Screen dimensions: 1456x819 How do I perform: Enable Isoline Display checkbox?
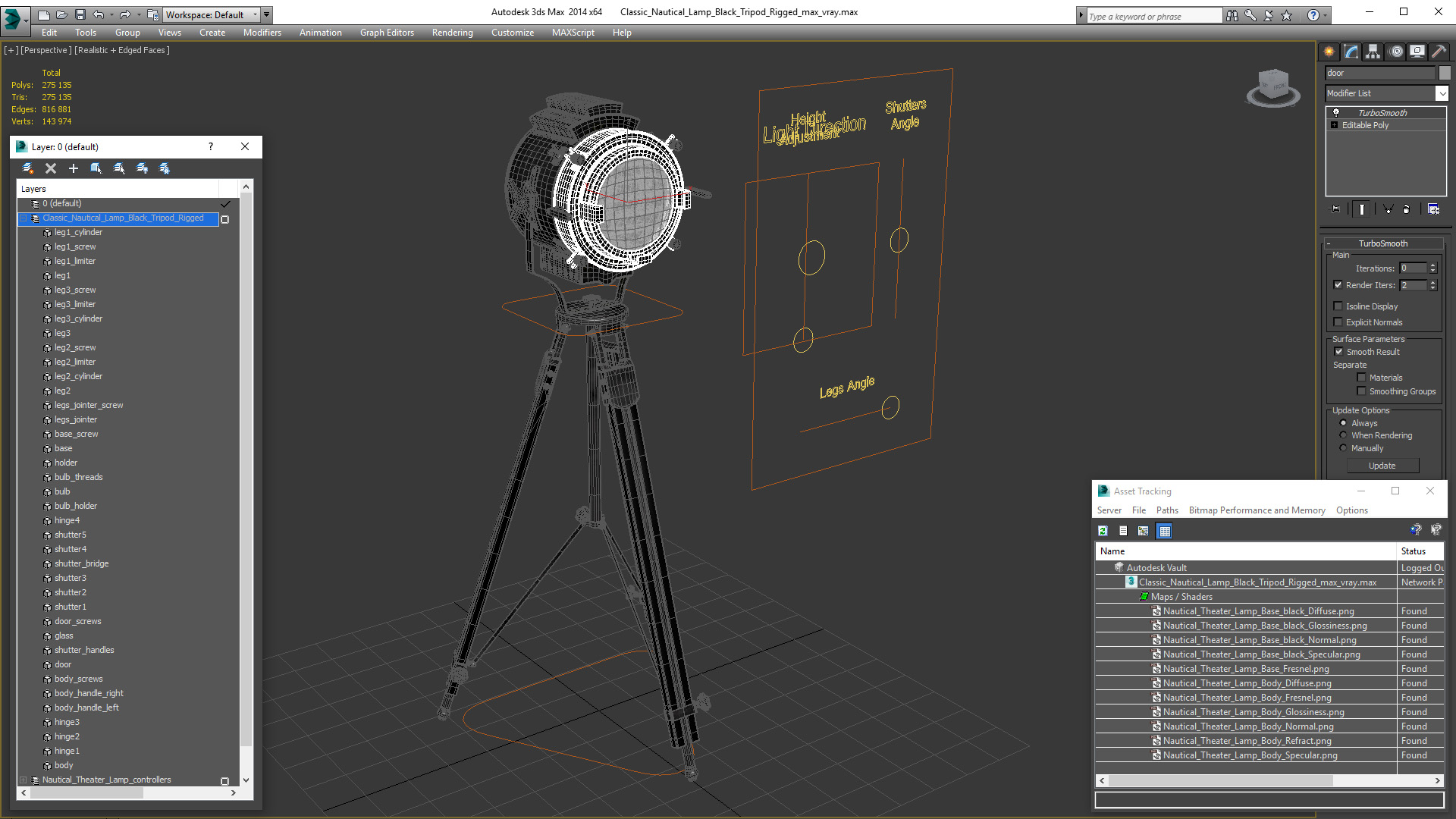point(1338,306)
